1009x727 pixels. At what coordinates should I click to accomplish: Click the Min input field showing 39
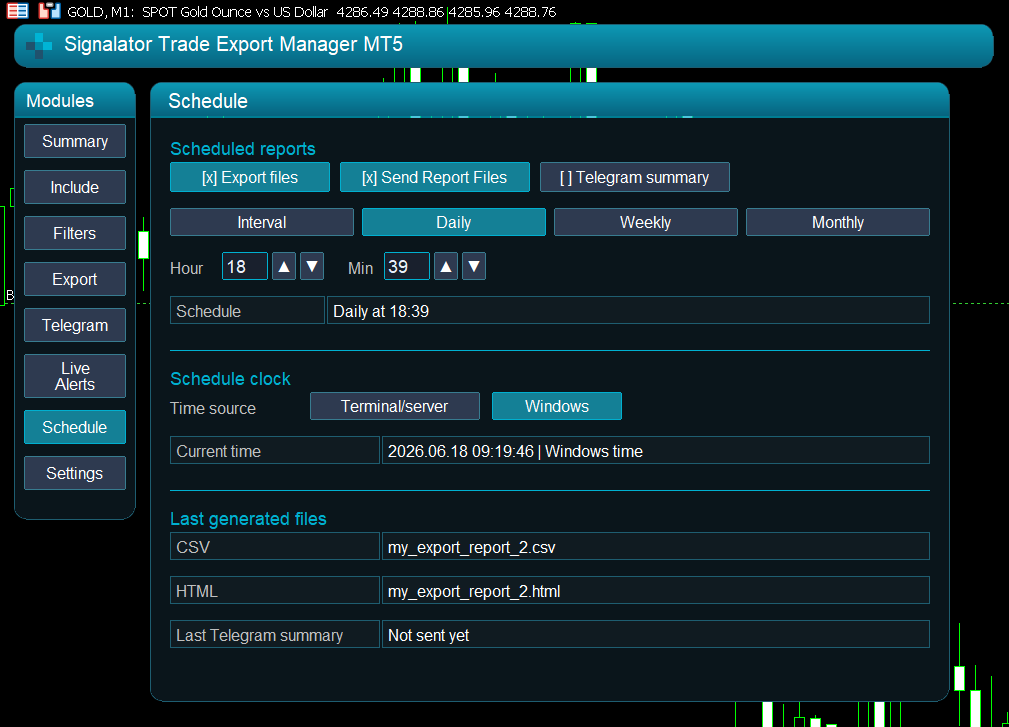pos(407,266)
